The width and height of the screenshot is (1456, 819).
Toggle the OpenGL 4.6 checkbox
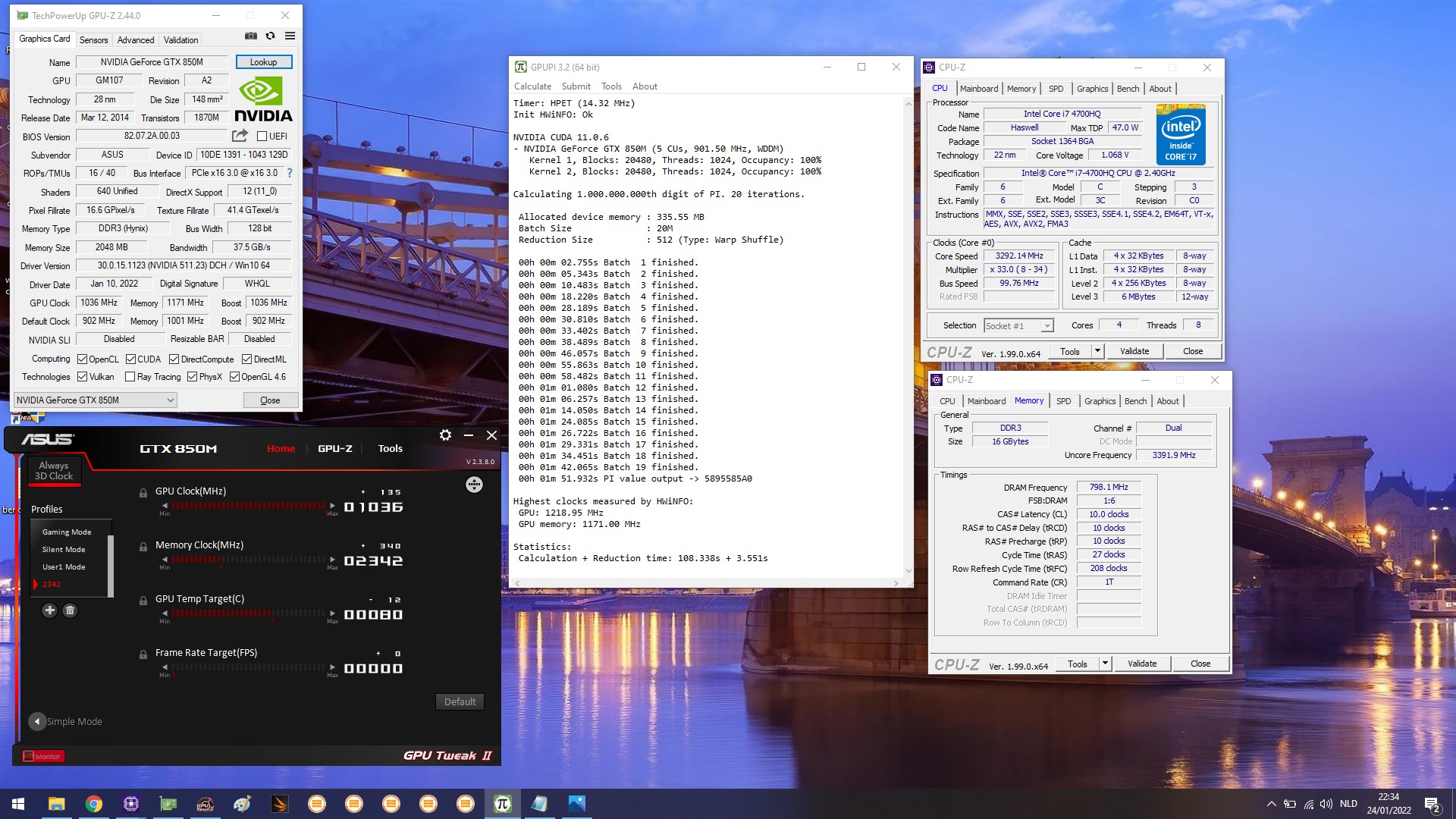(x=234, y=377)
